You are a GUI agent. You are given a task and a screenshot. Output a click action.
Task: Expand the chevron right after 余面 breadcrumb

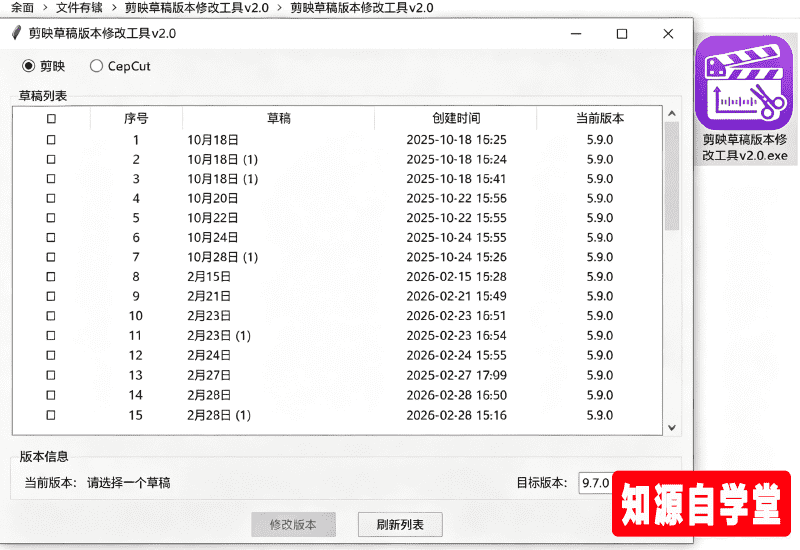[x=45, y=8]
